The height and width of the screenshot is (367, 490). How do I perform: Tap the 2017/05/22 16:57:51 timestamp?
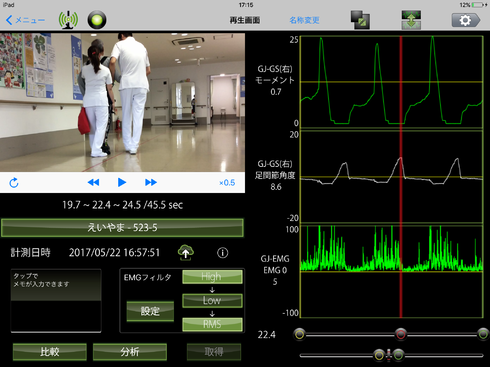(x=114, y=253)
